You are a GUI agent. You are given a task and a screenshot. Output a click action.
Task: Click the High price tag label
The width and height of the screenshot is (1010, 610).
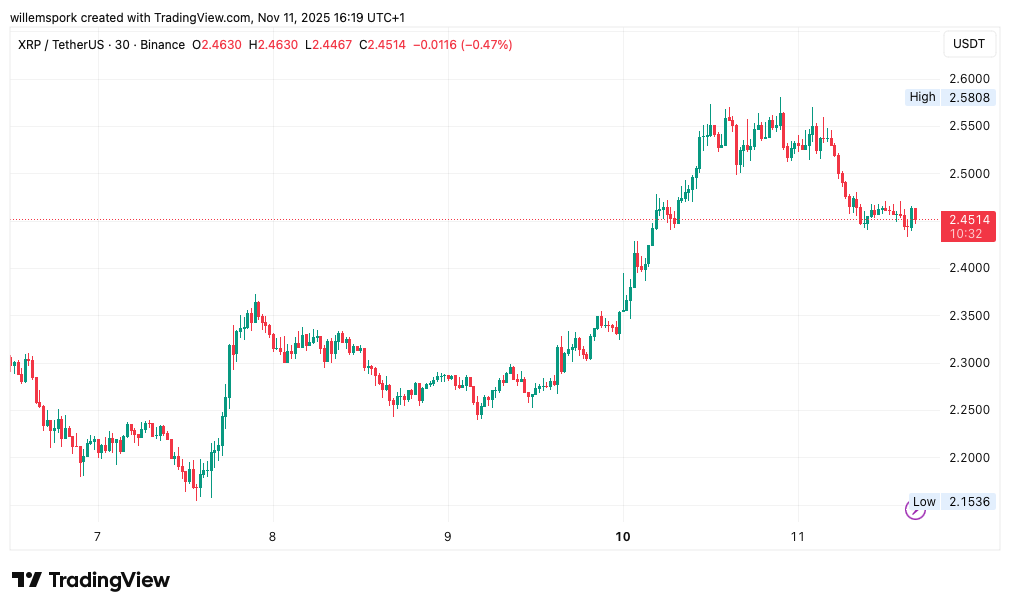[x=922, y=97]
